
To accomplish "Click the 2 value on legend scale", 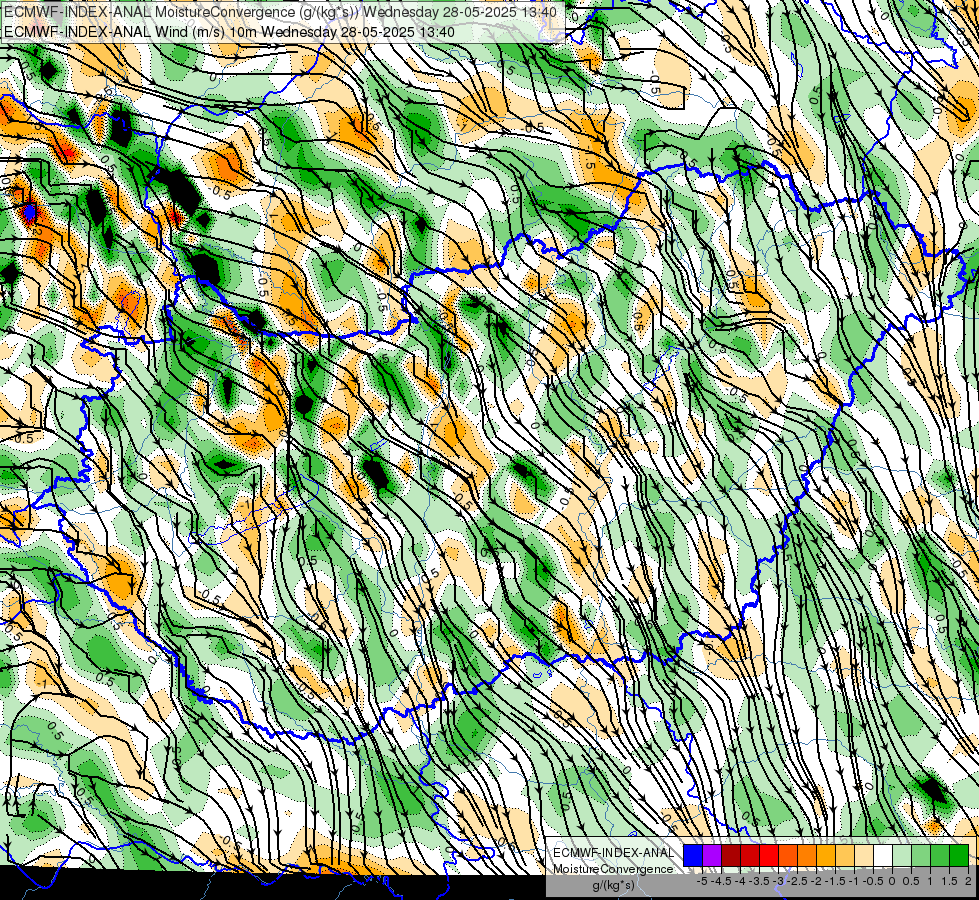I will point(968,881).
